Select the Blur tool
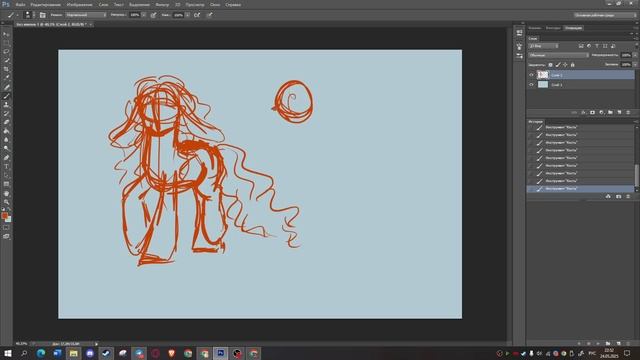 pos(6,140)
